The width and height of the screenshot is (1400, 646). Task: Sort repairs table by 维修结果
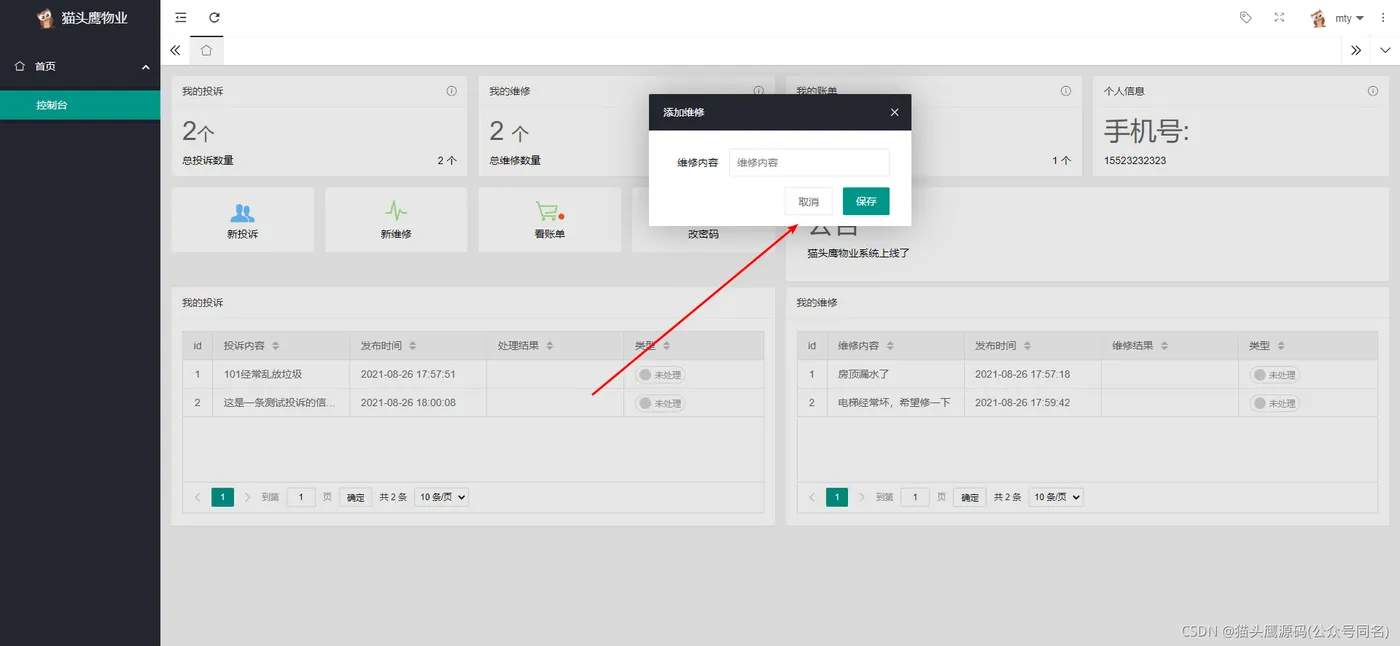click(x=1164, y=346)
